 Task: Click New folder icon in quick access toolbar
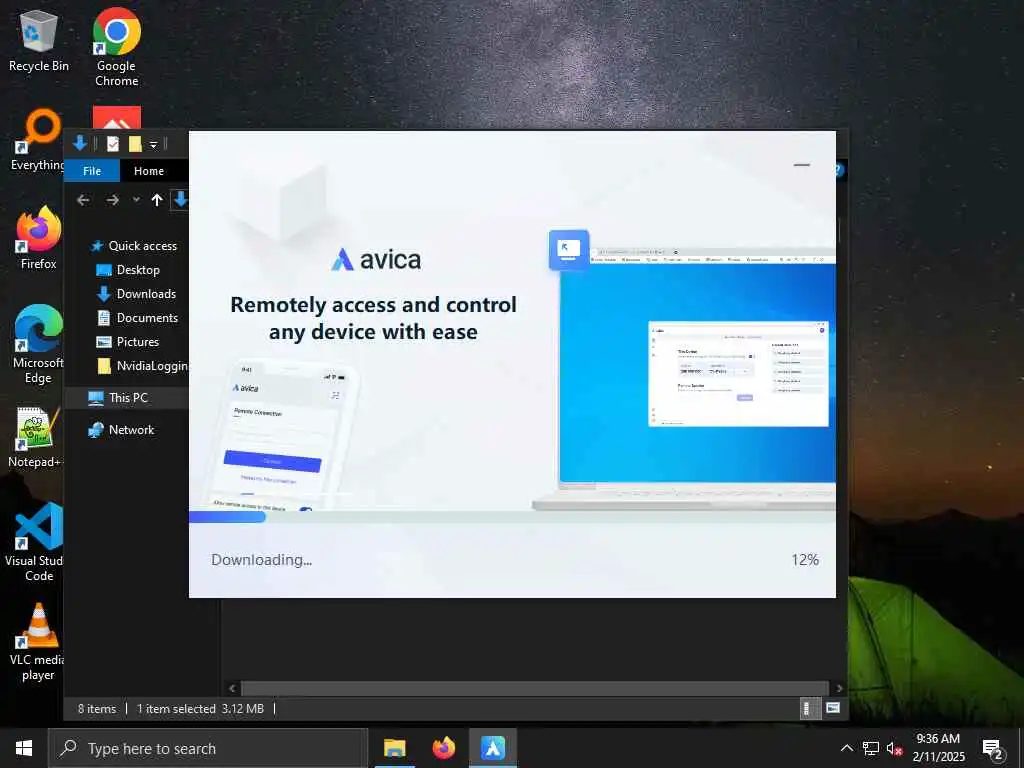[x=135, y=144]
